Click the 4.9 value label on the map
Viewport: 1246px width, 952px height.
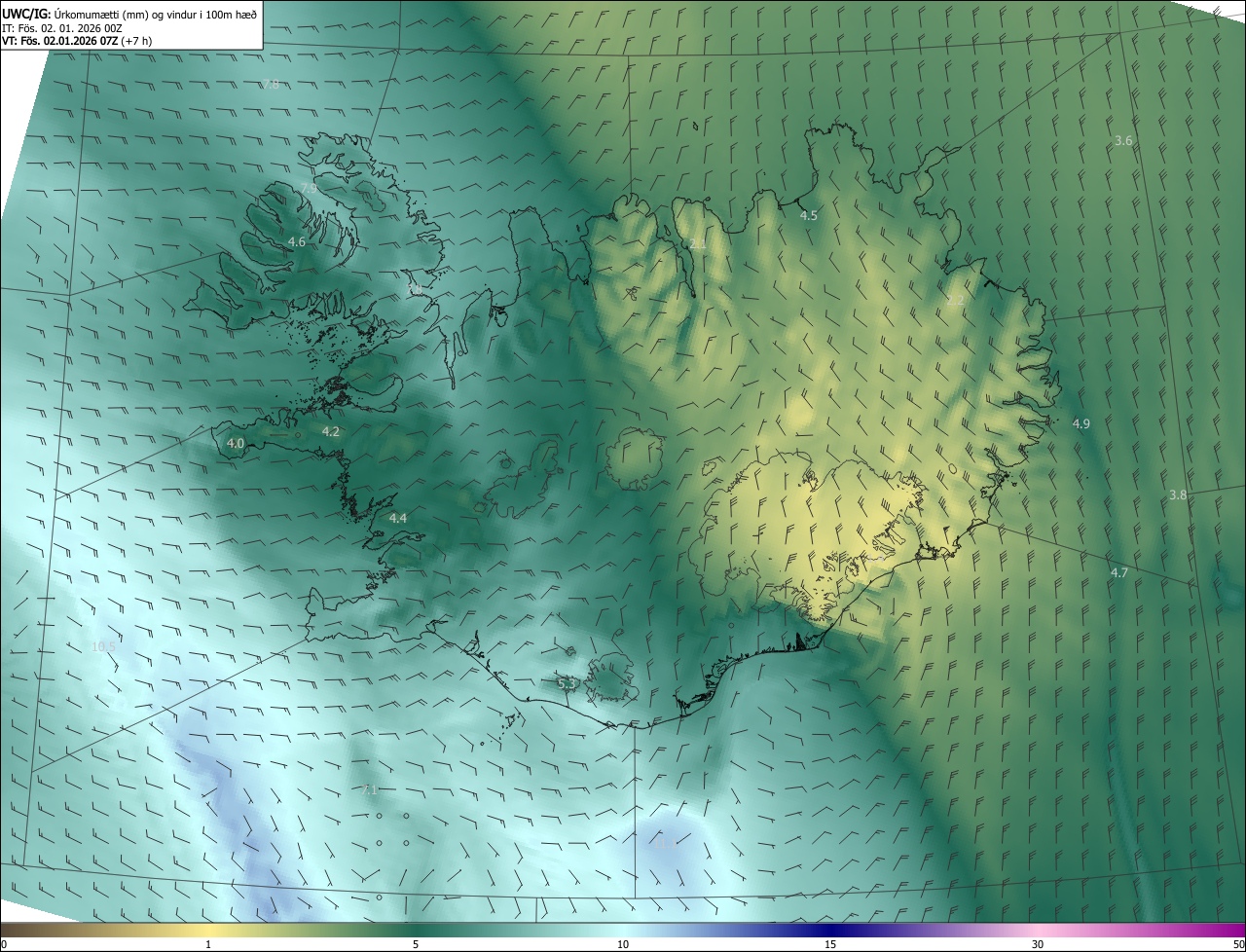tap(1081, 423)
